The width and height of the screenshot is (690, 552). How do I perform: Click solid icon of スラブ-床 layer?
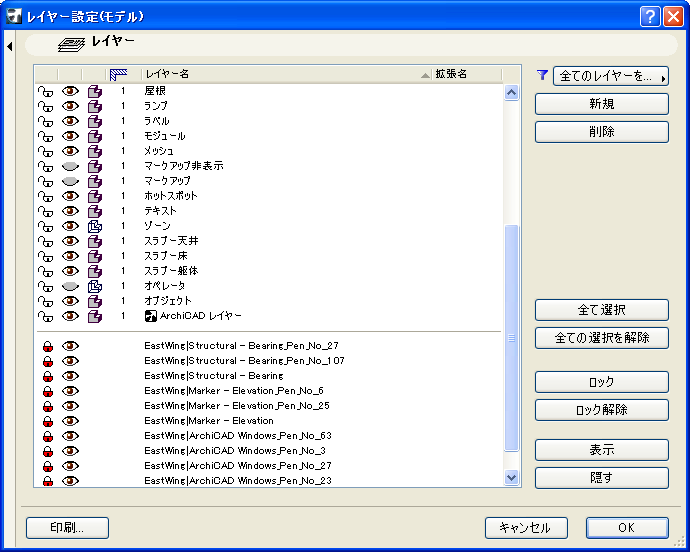pos(95,256)
